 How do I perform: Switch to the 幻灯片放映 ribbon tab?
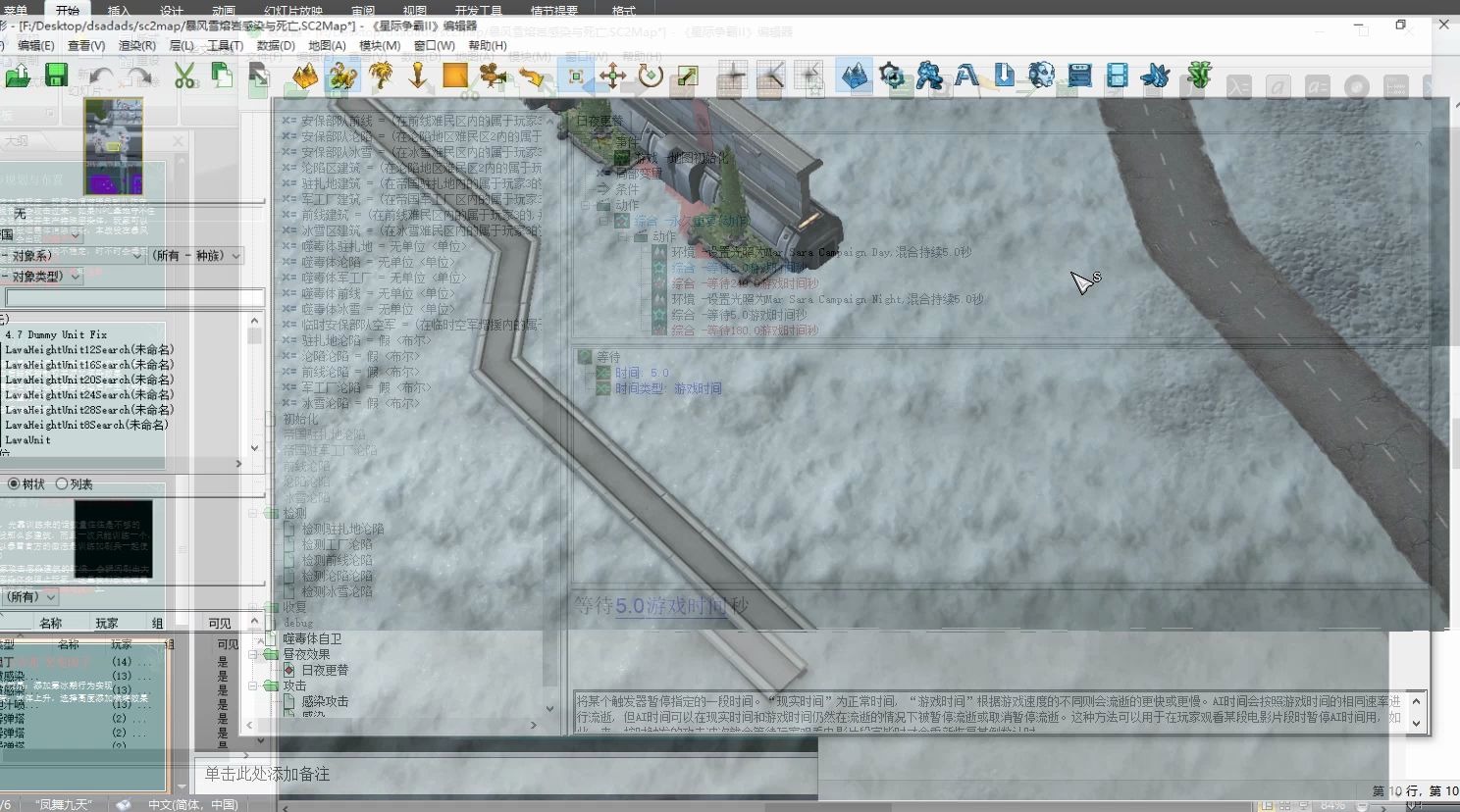tap(293, 11)
